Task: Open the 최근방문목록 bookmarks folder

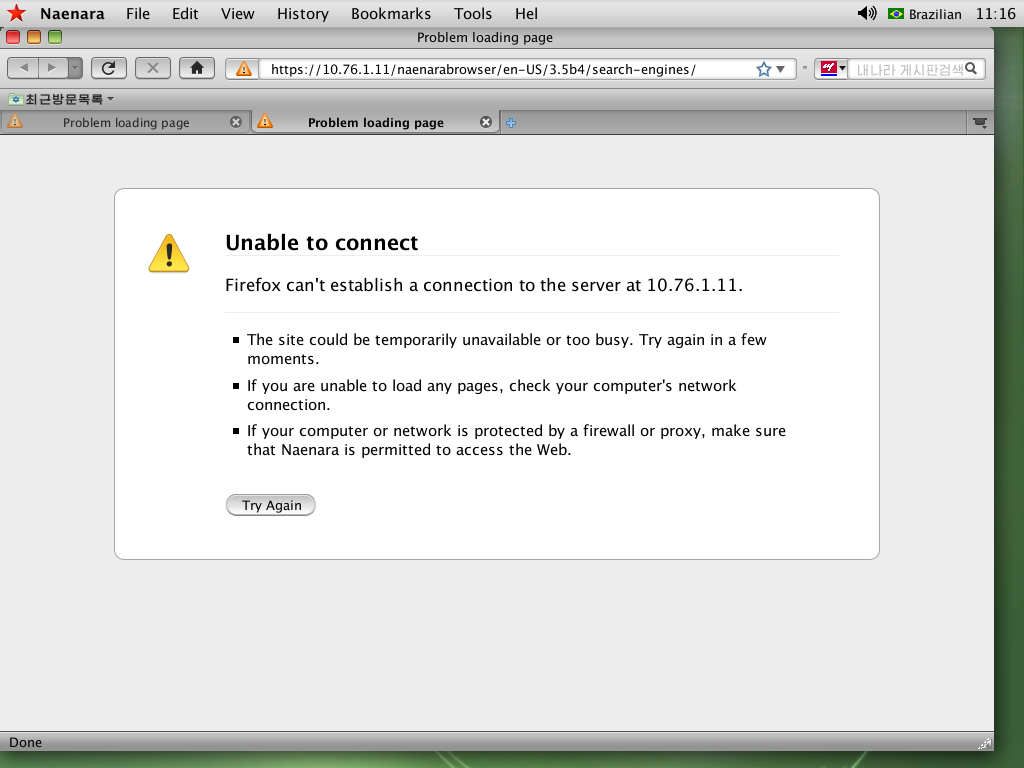Action: [61, 99]
